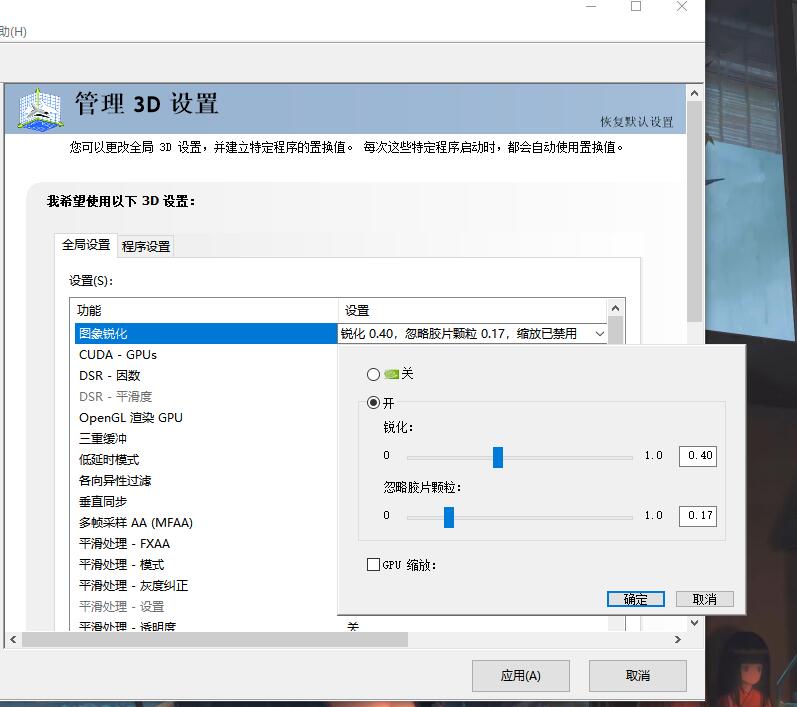
Task: Click page vertical scrollbar up arrow
Action: 694,94
